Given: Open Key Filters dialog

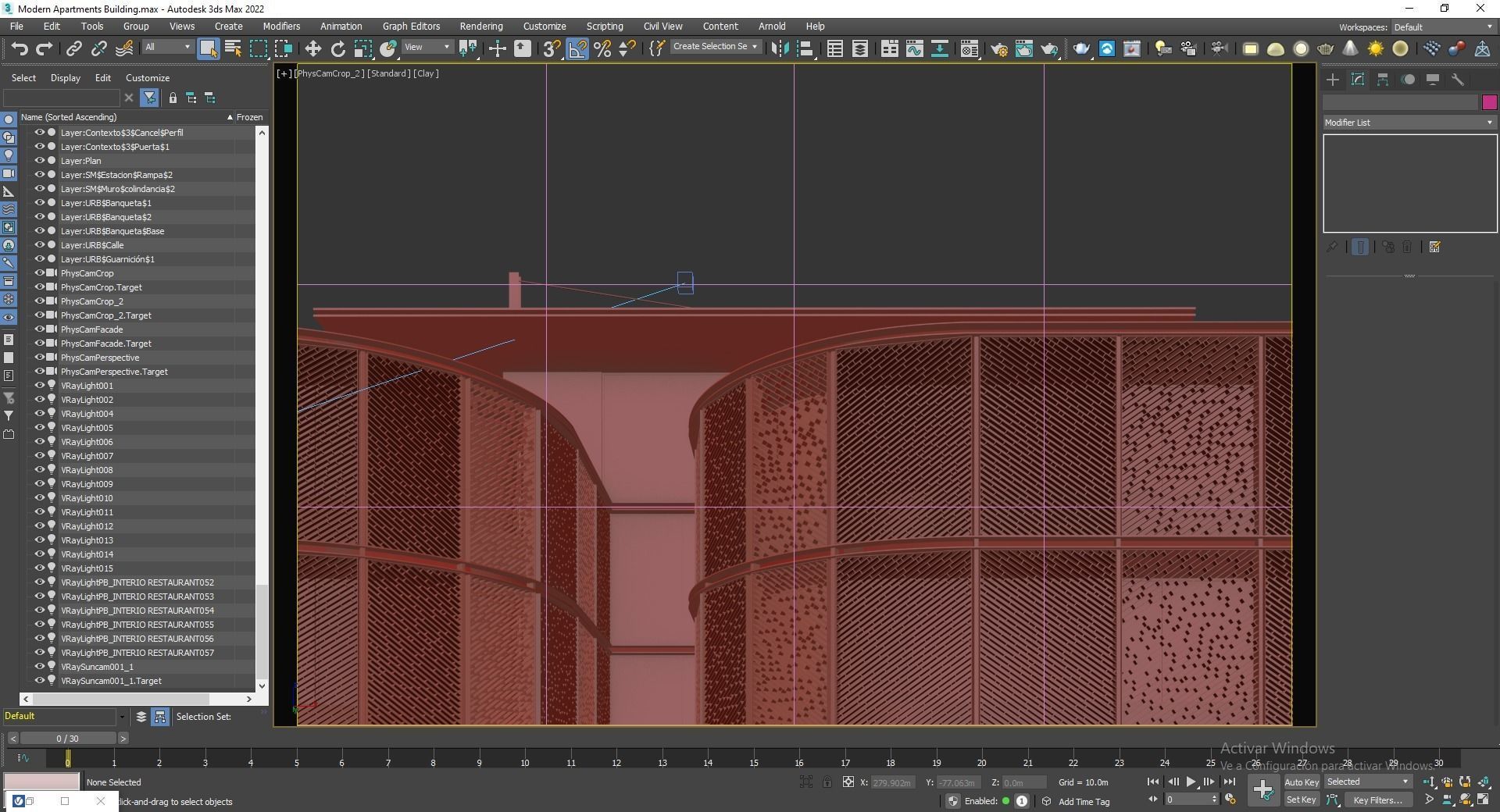Looking at the screenshot, I should pos(1378,800).
